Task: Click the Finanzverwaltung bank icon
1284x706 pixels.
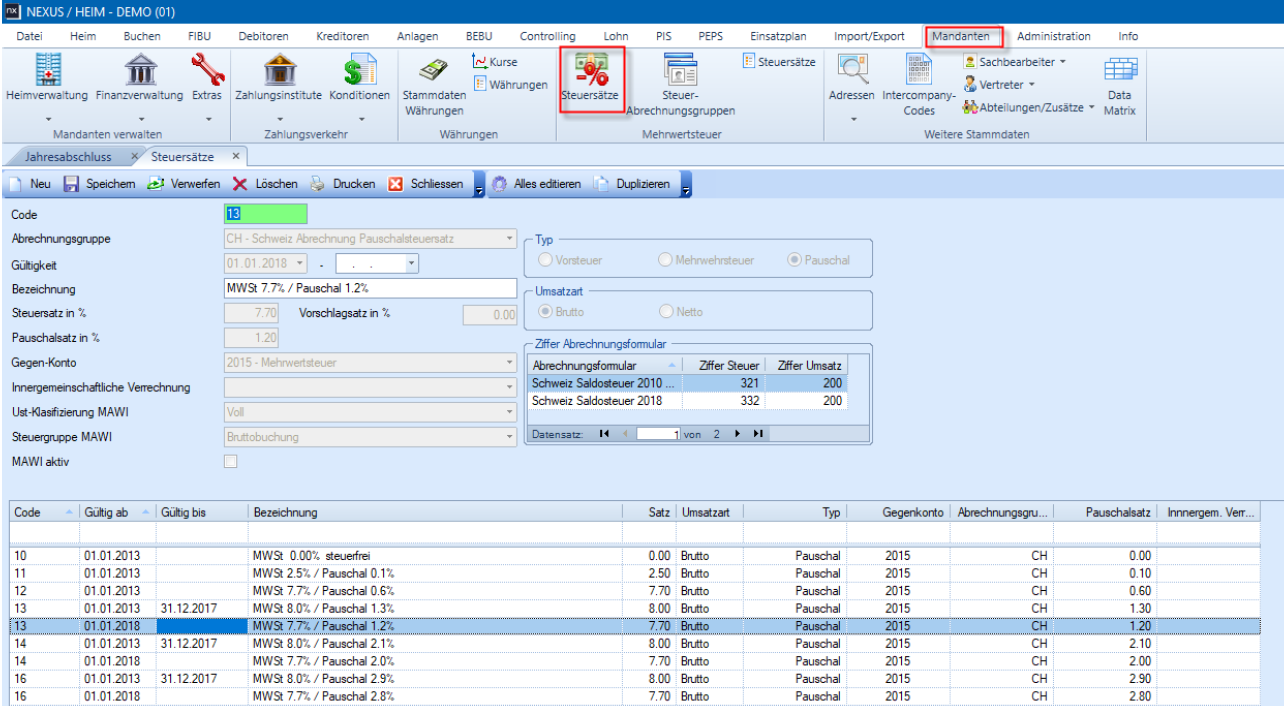Action: [x=139, y=70]
